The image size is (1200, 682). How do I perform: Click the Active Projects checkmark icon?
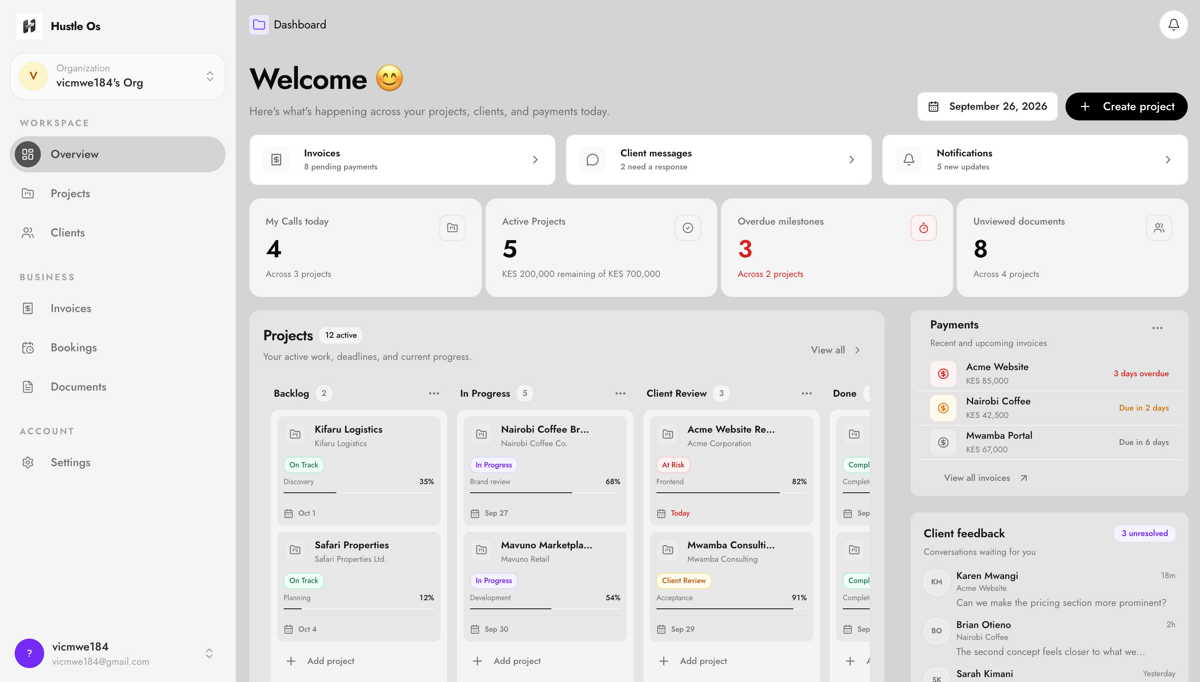tap(688, 228)
